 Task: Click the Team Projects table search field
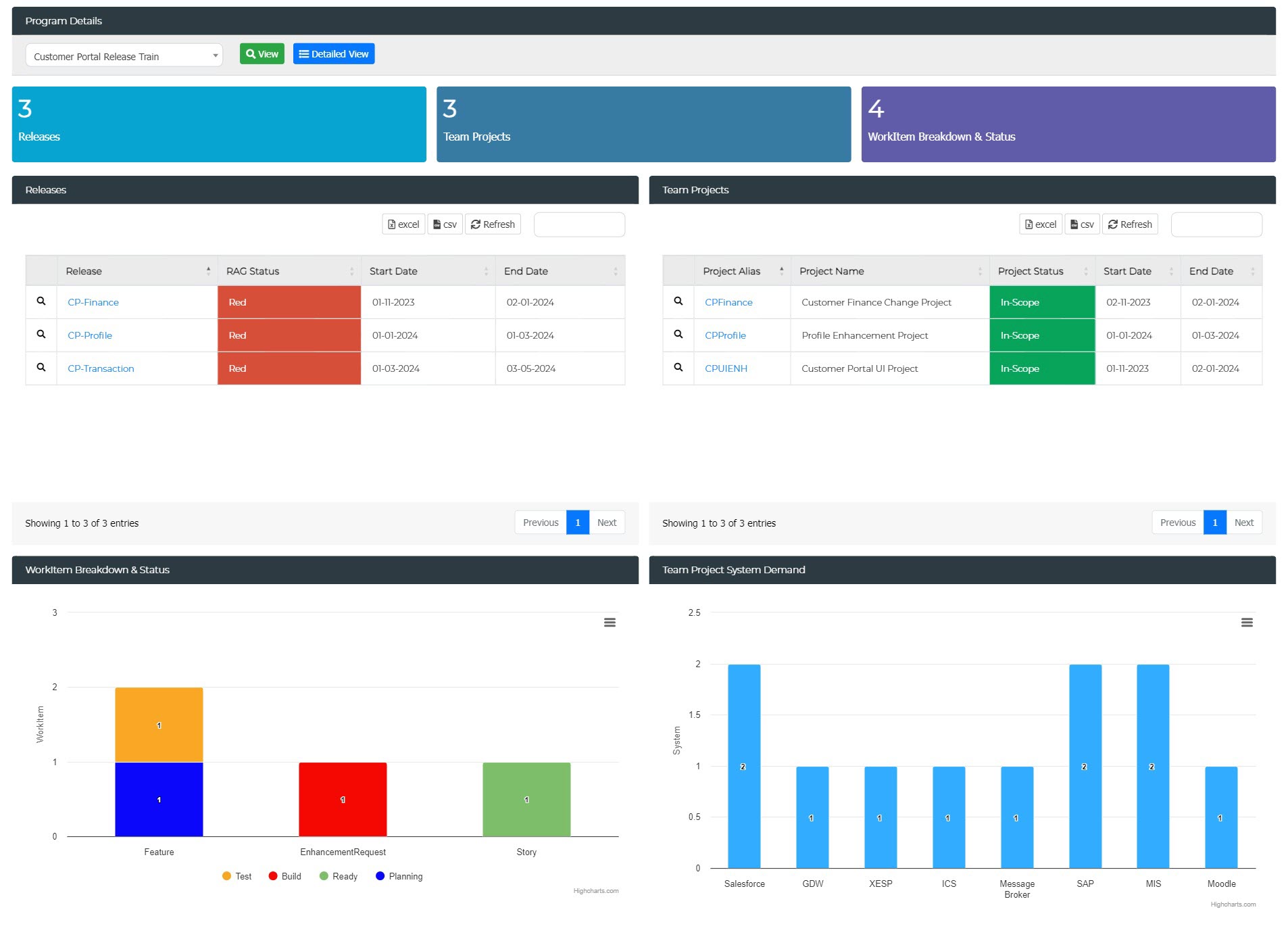[1216, 224]
